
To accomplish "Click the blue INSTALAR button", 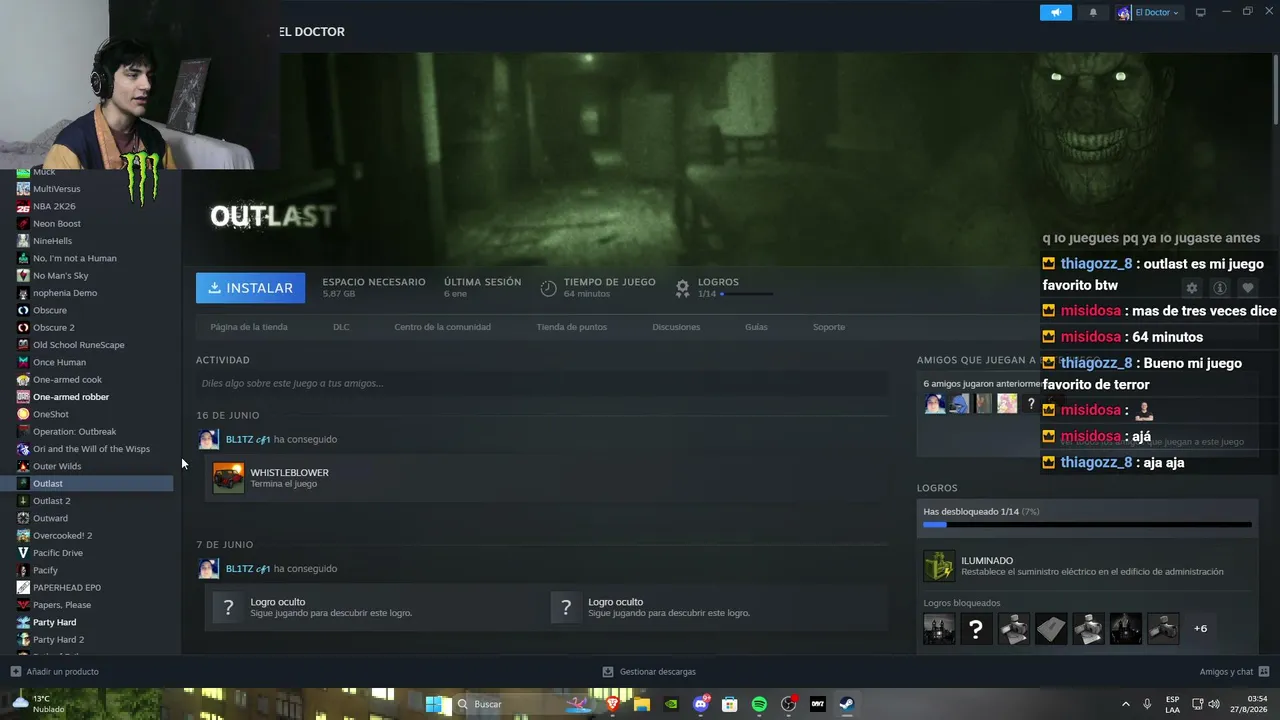I will 251,288.
